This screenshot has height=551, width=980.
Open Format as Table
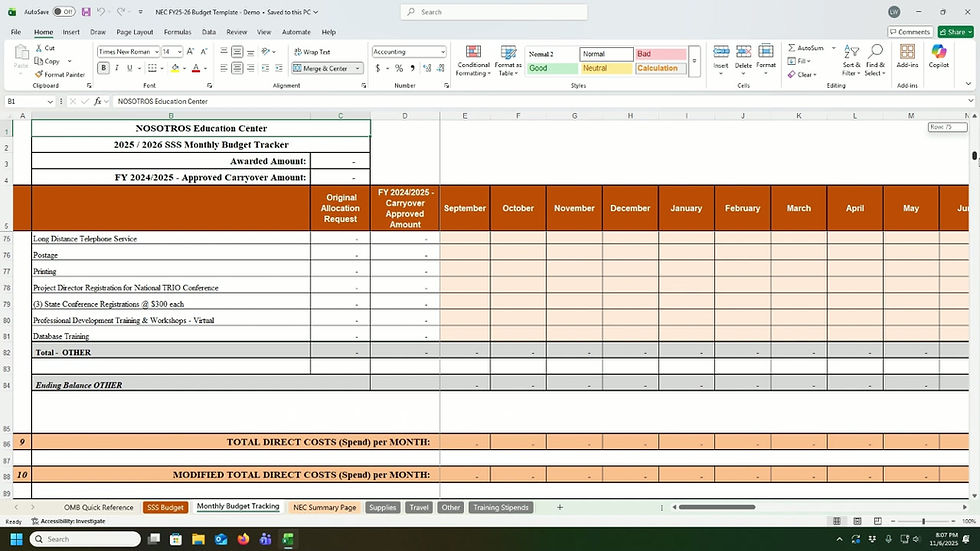coord(508,61)
